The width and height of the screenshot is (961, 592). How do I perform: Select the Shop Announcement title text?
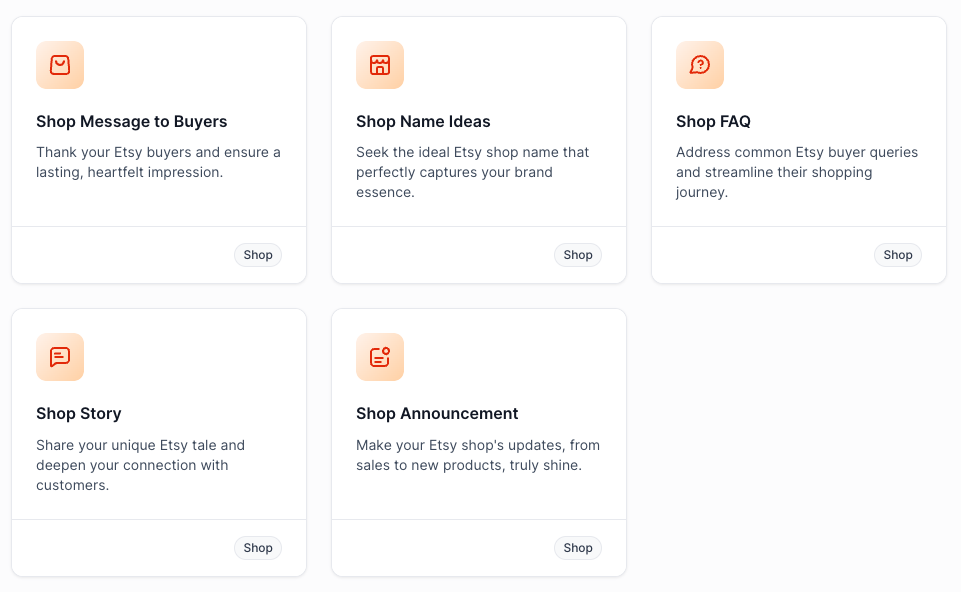(x=437, y=413)
